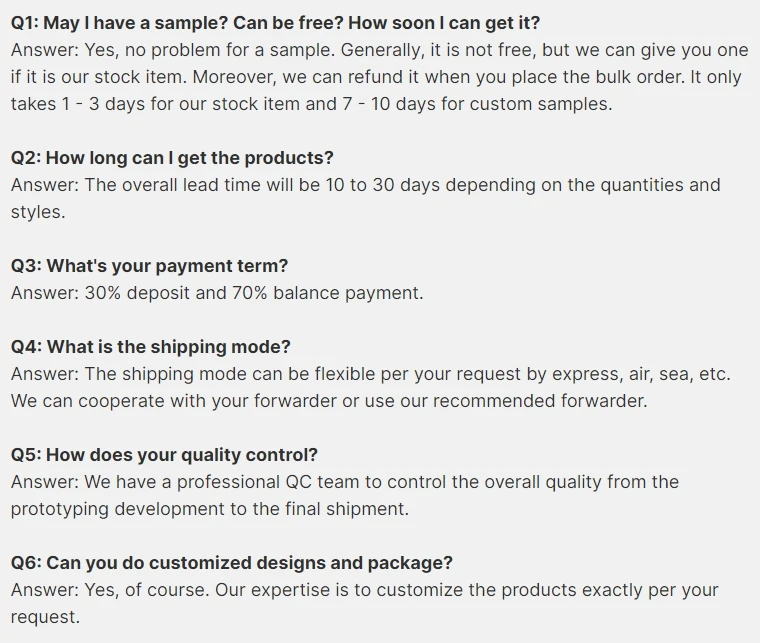
Task: Click the Q4 shipping mode heading
Action: click(150, 346)
